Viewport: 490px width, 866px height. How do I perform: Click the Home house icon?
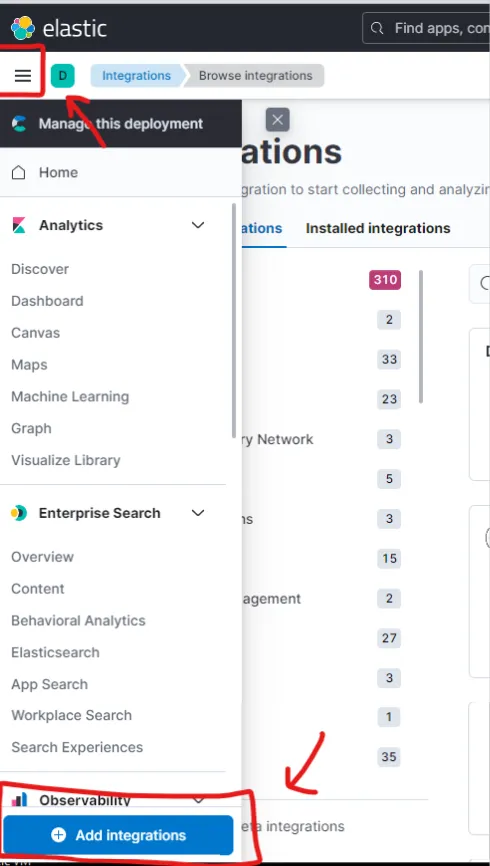pyautogui.click(x=19, y=172)
